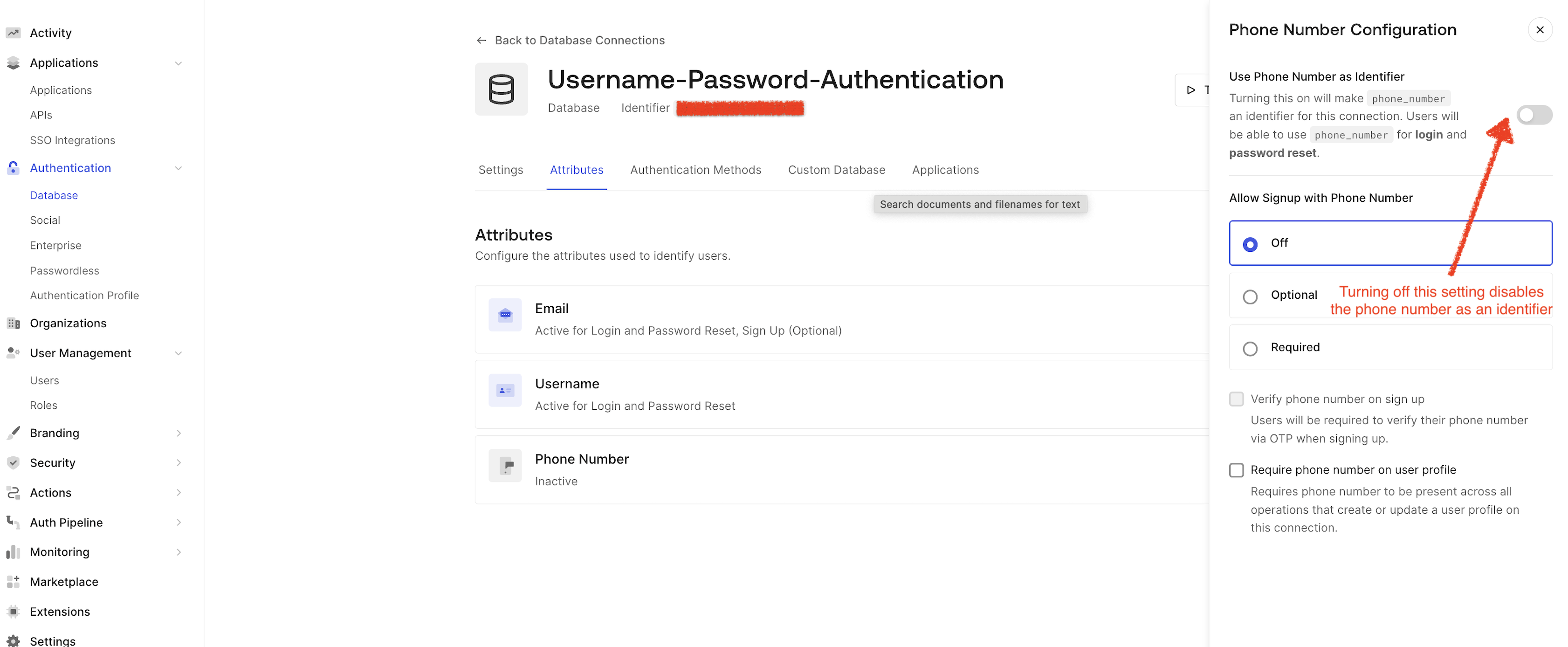The width and height of the screenshot is (1568, 647).
Task: Toggle Use Phone Number as Identifier switch
Action: click(1534, 115)
